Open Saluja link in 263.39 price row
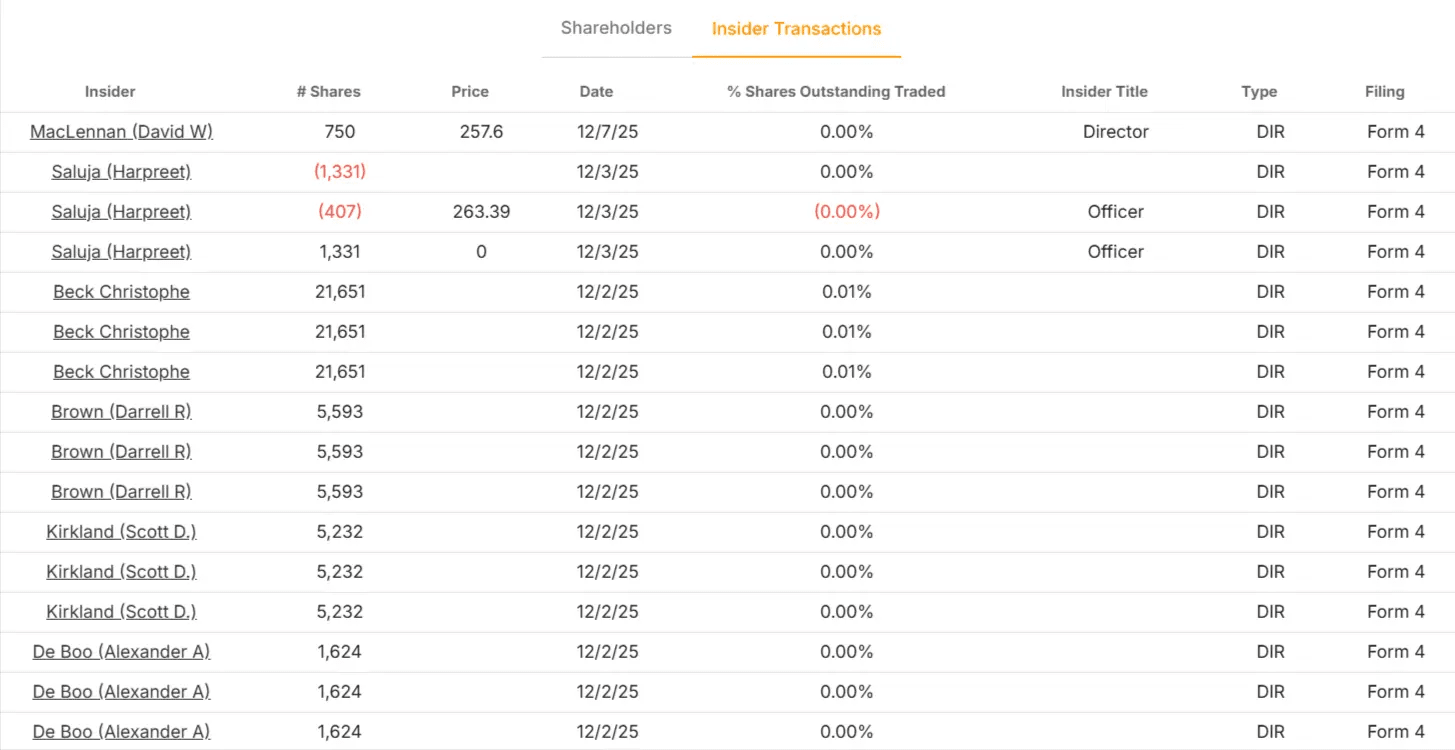Image resolution: width=1455 pixels, height=750 pixels. [121, 212]
